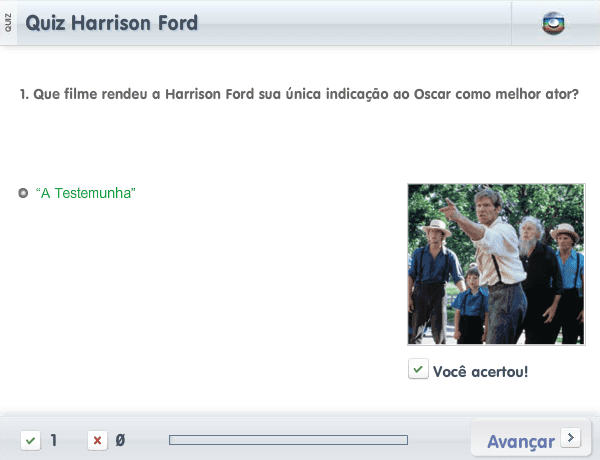This screenshot has width=600, height=460.
Task: Click the correct-answer count "1"
Action: (x=54, y=440)
